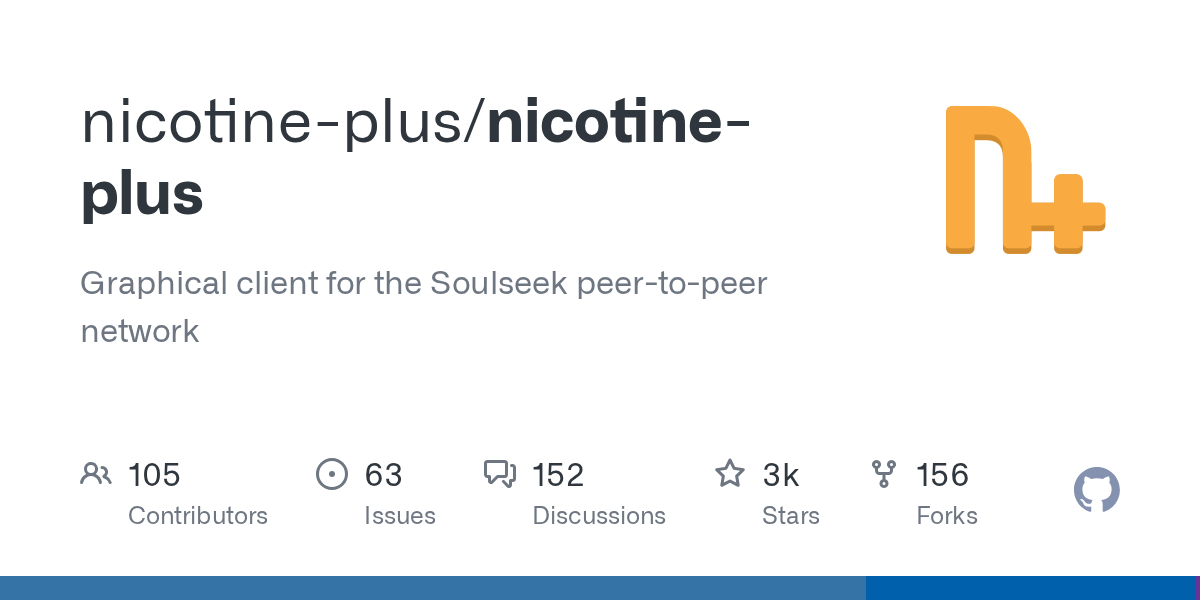
Task: Click the Issues circle icon
Action: [x=332, y=474]
